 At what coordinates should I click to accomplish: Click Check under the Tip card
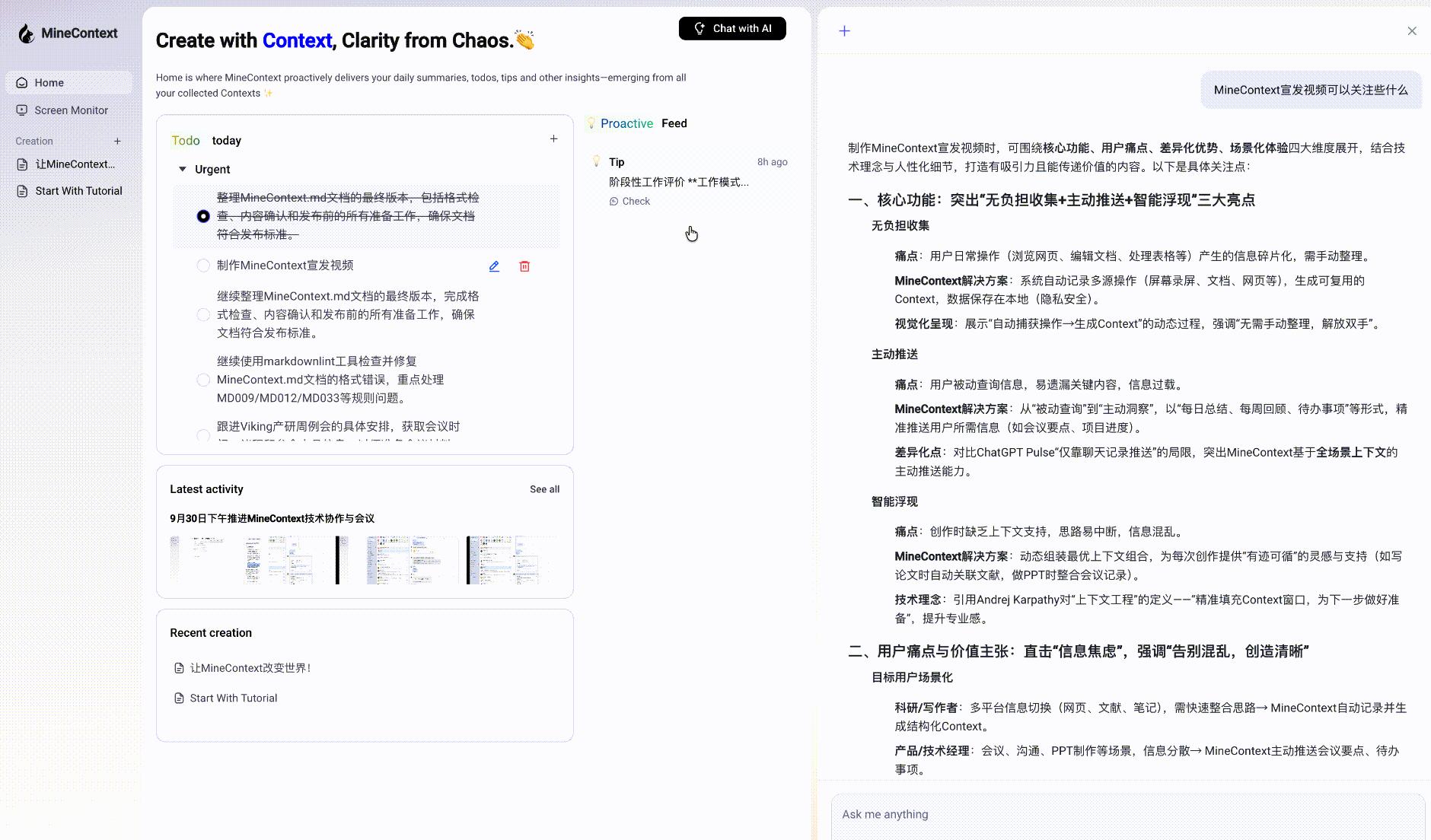tap(630, 201)
